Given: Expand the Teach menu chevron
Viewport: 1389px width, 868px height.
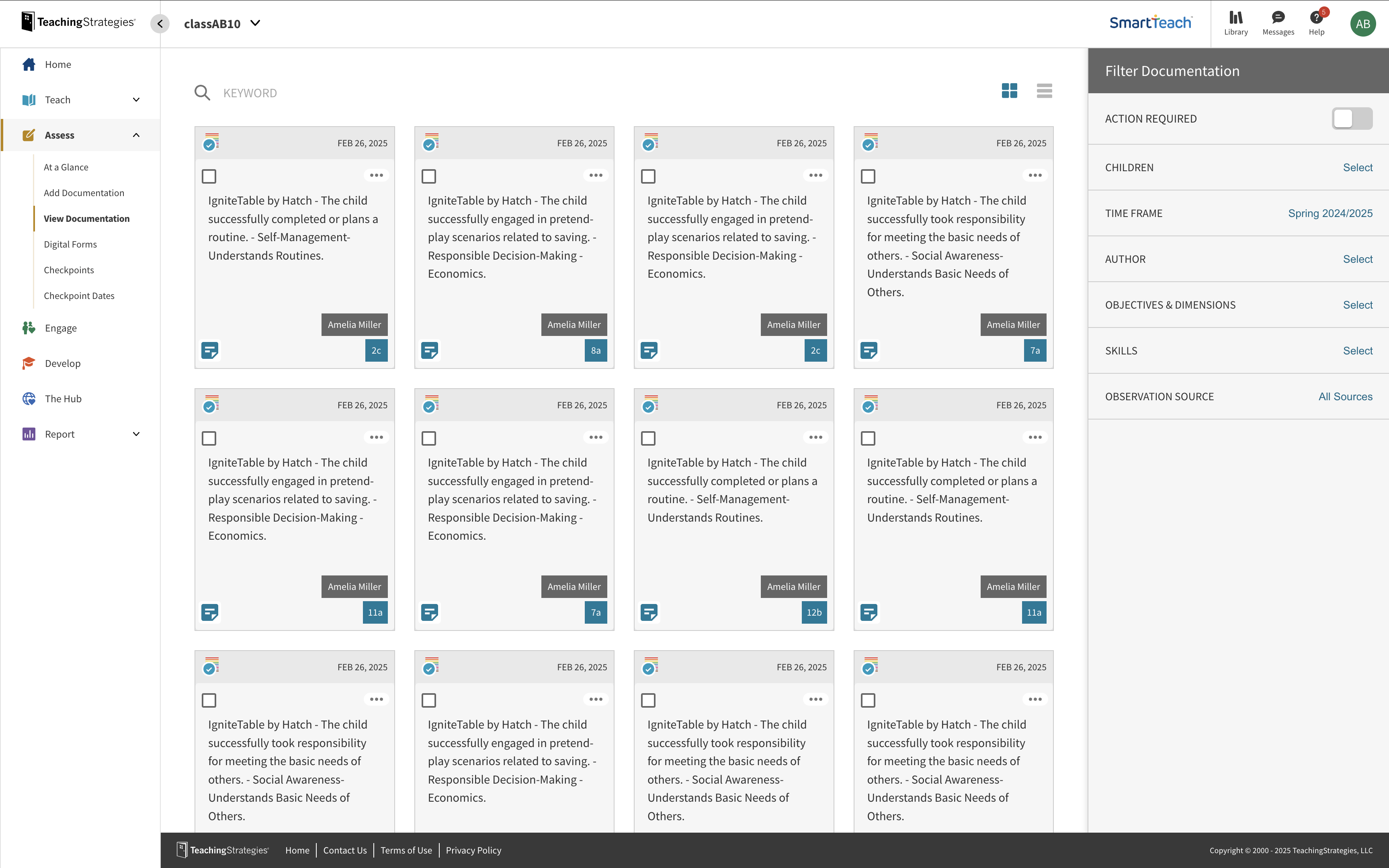Looking at the screenshot, I should click(x=136, y=100).
